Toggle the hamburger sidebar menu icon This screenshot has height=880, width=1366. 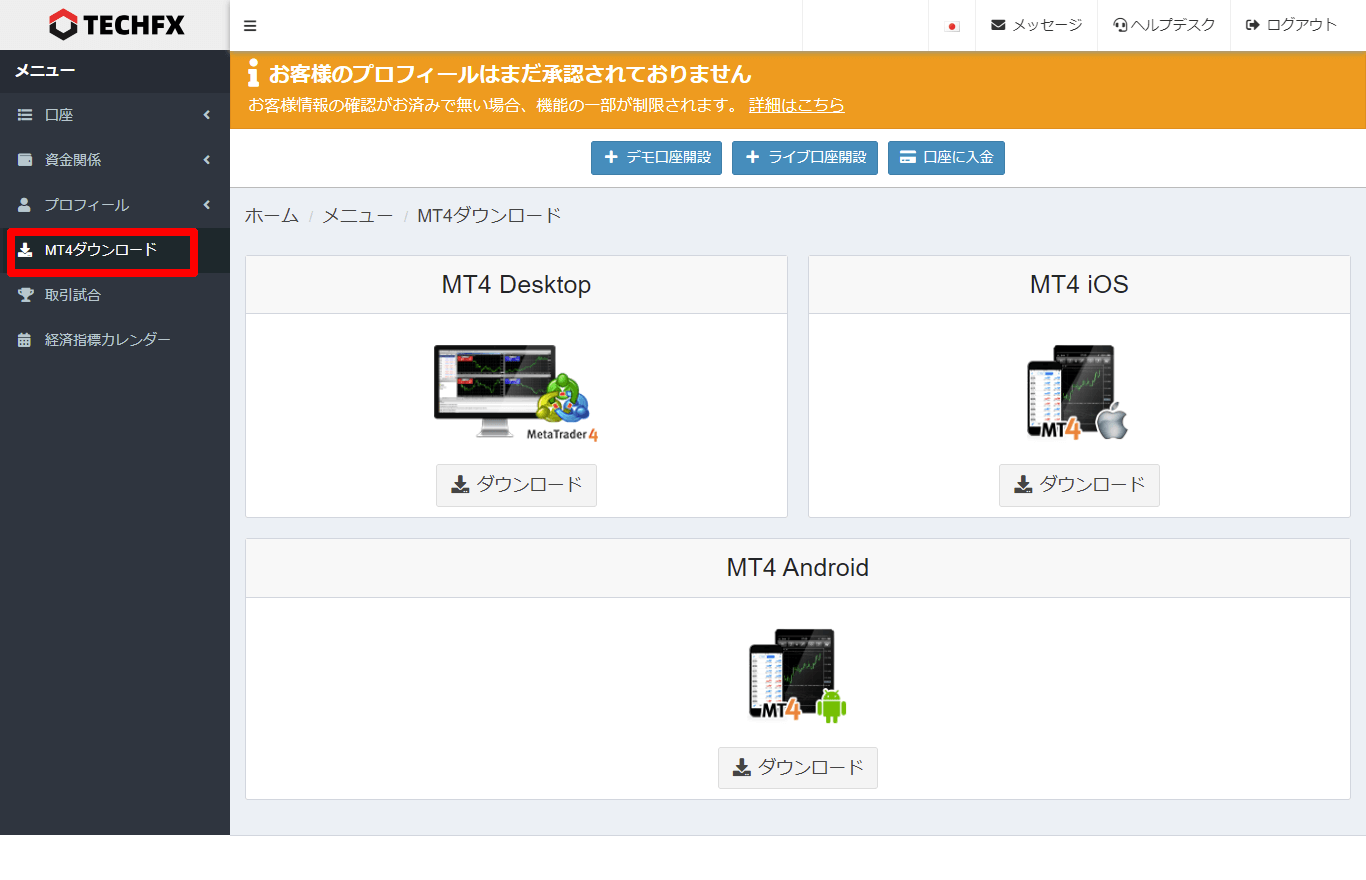click(250, 26)
